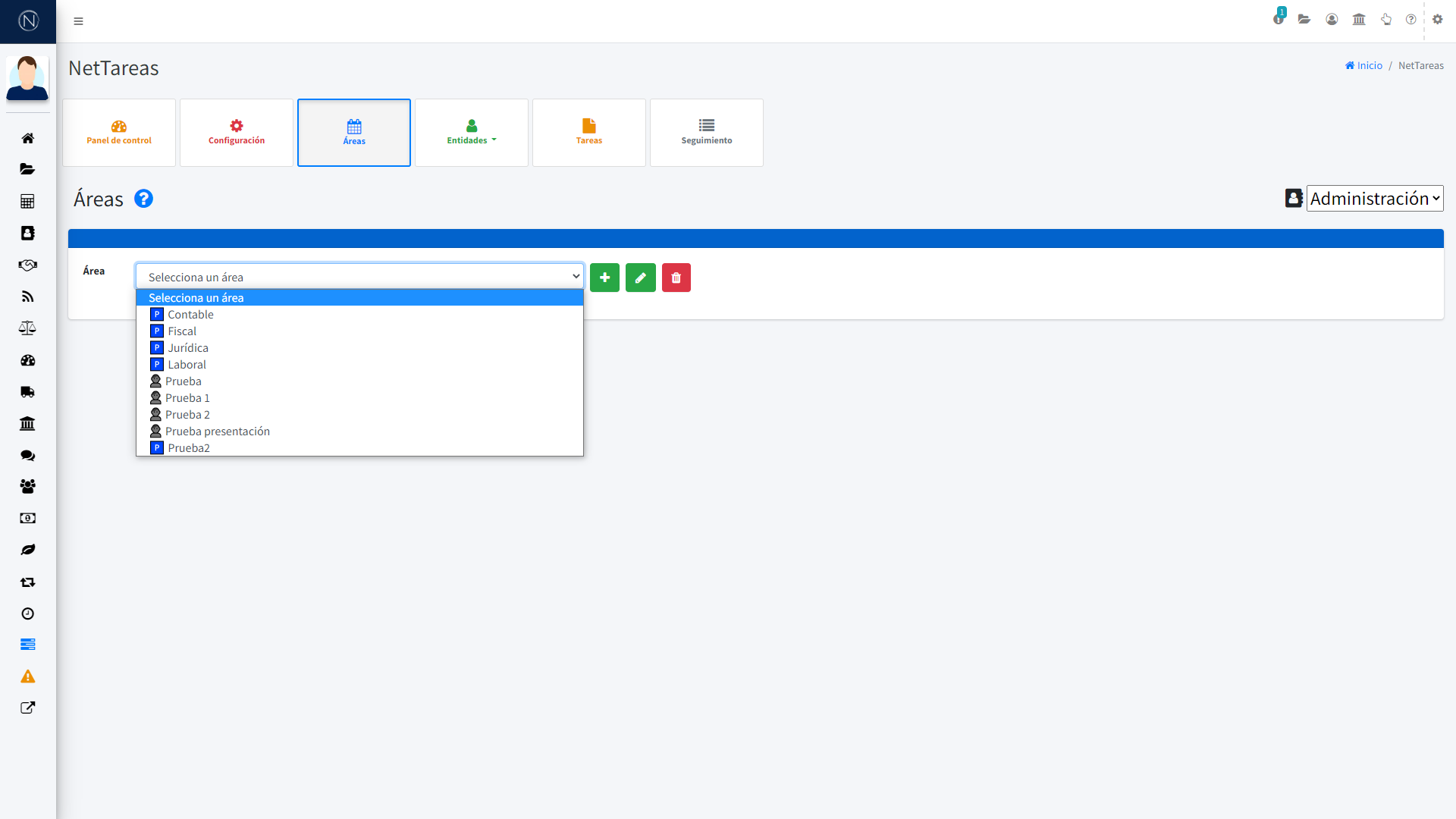Expand the Entidades dropdown tab

(472, 133)
